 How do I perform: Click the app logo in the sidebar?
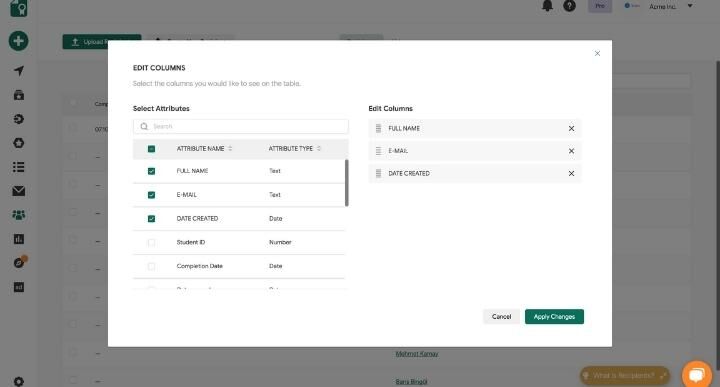click(x=18, y=8)
